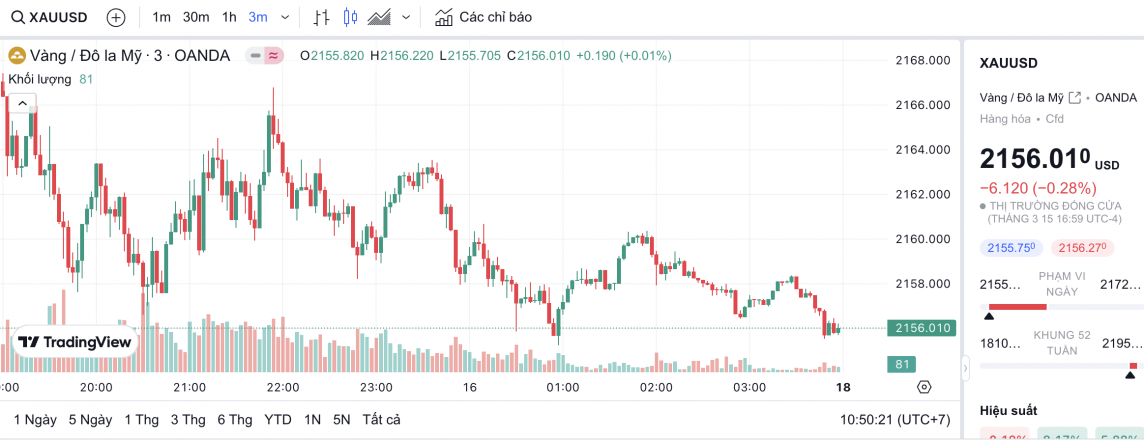Screen dimensions: 1144x440
Task: Add a symbol with the plus icon
Action: (x=116, y=17)
